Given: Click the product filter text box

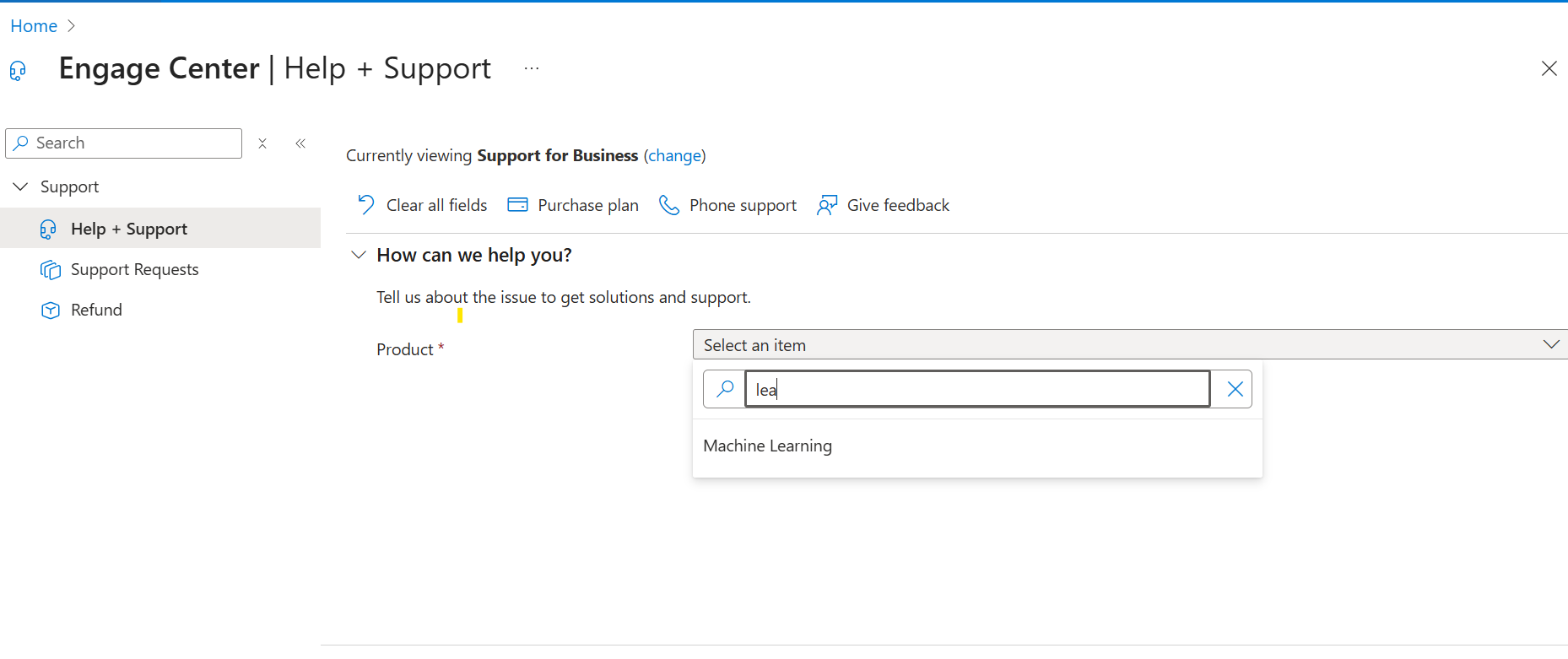Looking at the screenshot, I should point(977,389).
